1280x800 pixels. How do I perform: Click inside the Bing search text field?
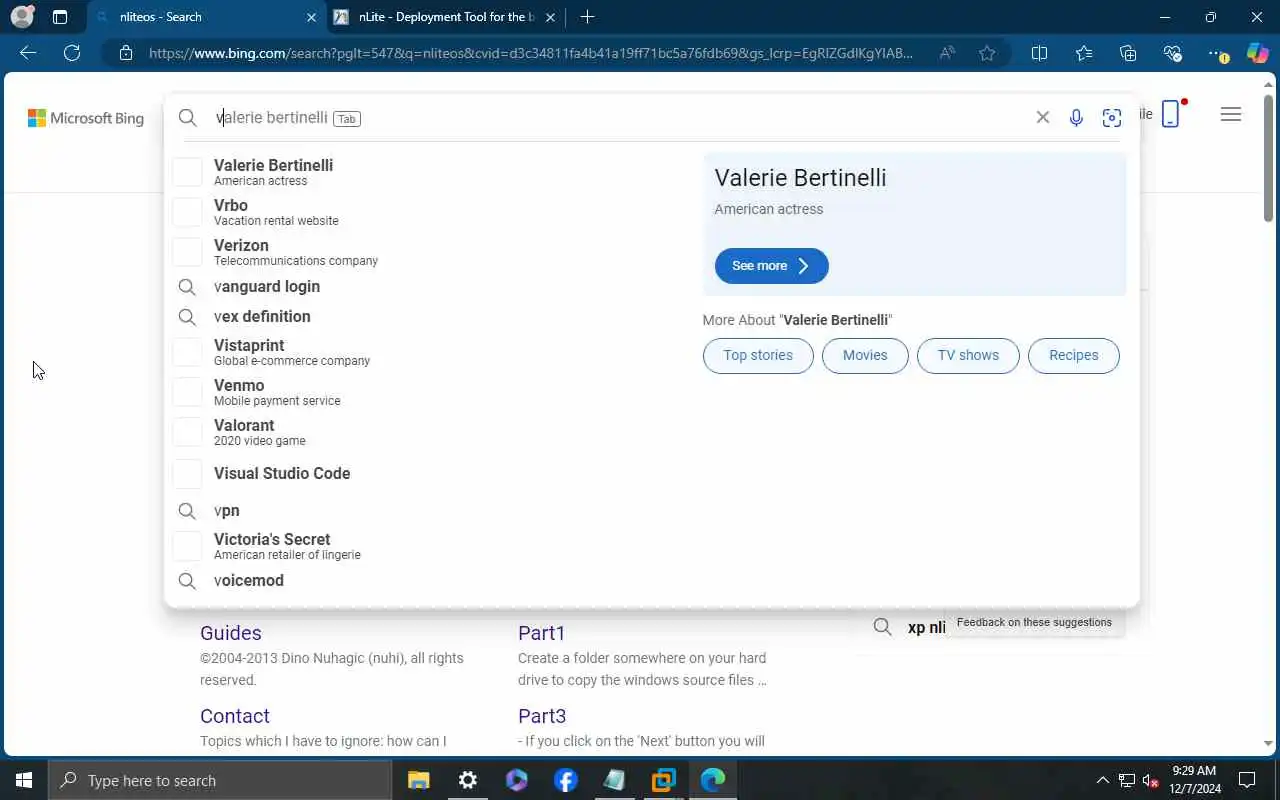tap(620, 118)
